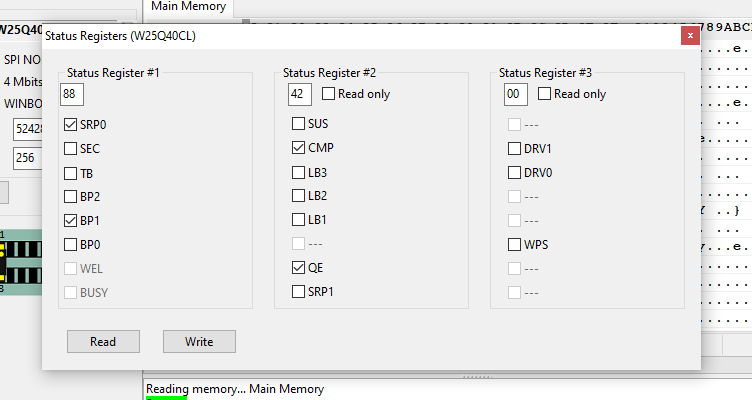752x400 pixels.
Task: Enable Read only for Status Register #3
Action: (544, 95)
